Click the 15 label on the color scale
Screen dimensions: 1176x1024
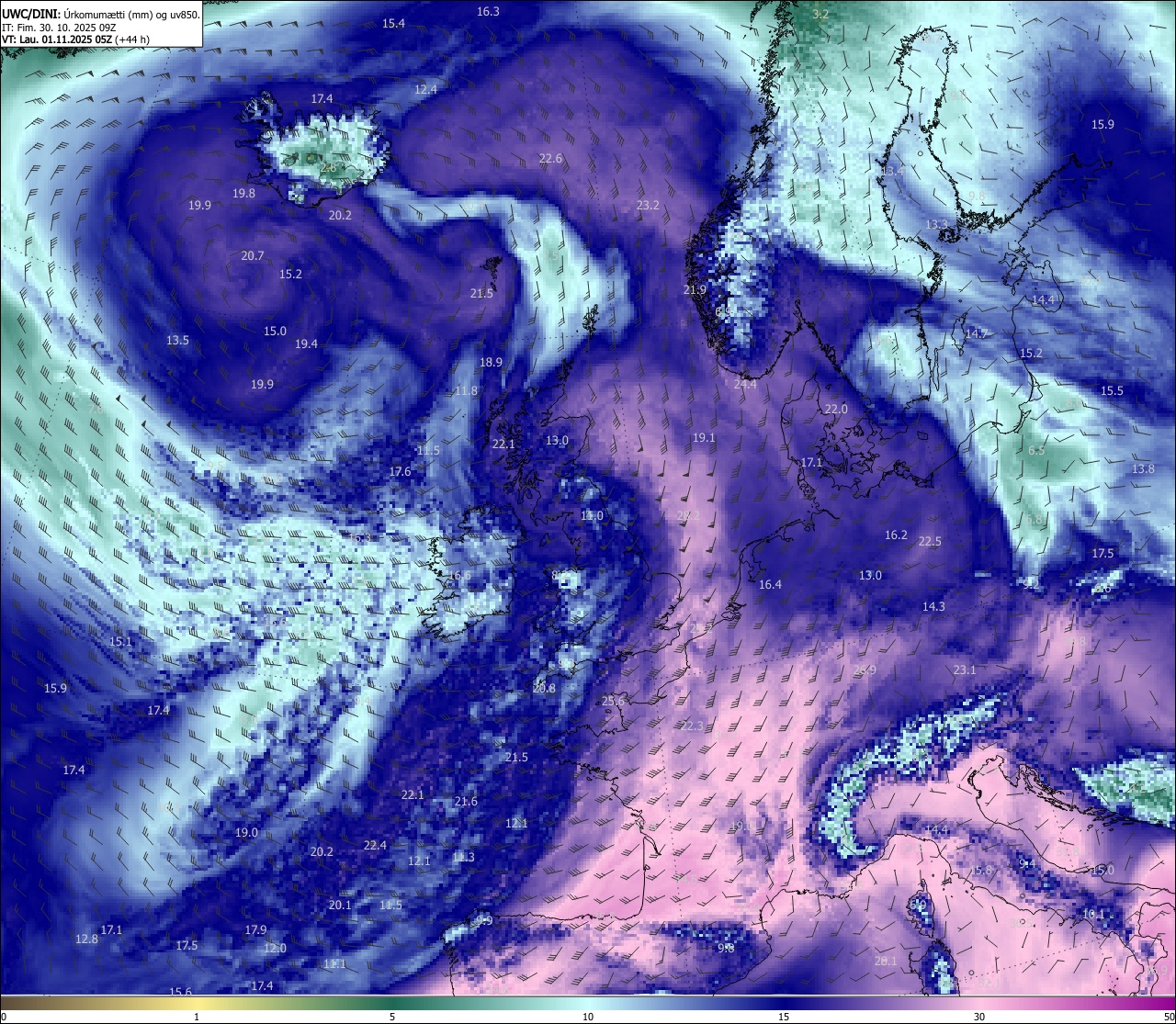(x=784, y=1017)
